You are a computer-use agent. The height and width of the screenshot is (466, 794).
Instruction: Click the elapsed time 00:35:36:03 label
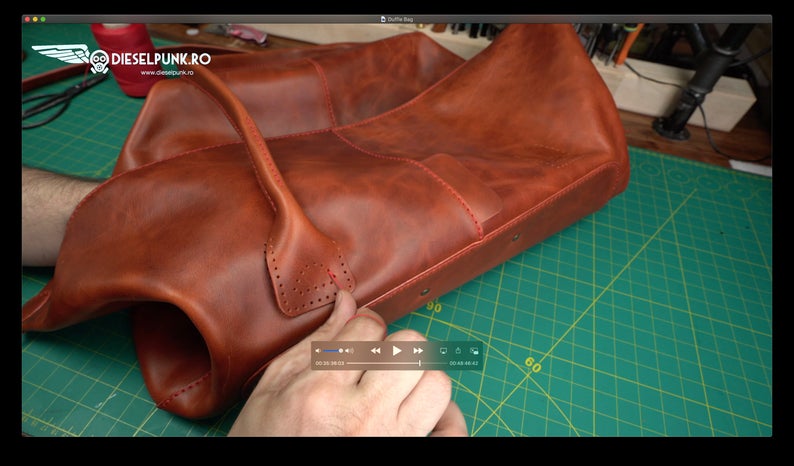[329, 363]
